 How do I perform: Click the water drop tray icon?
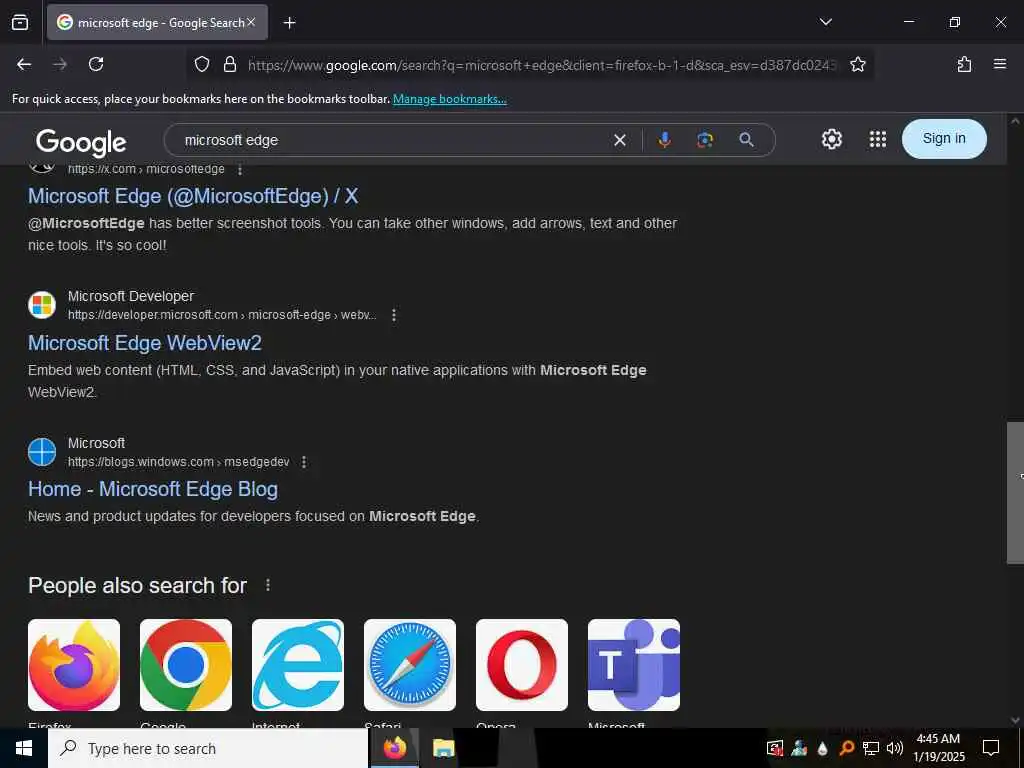point(822,748)
